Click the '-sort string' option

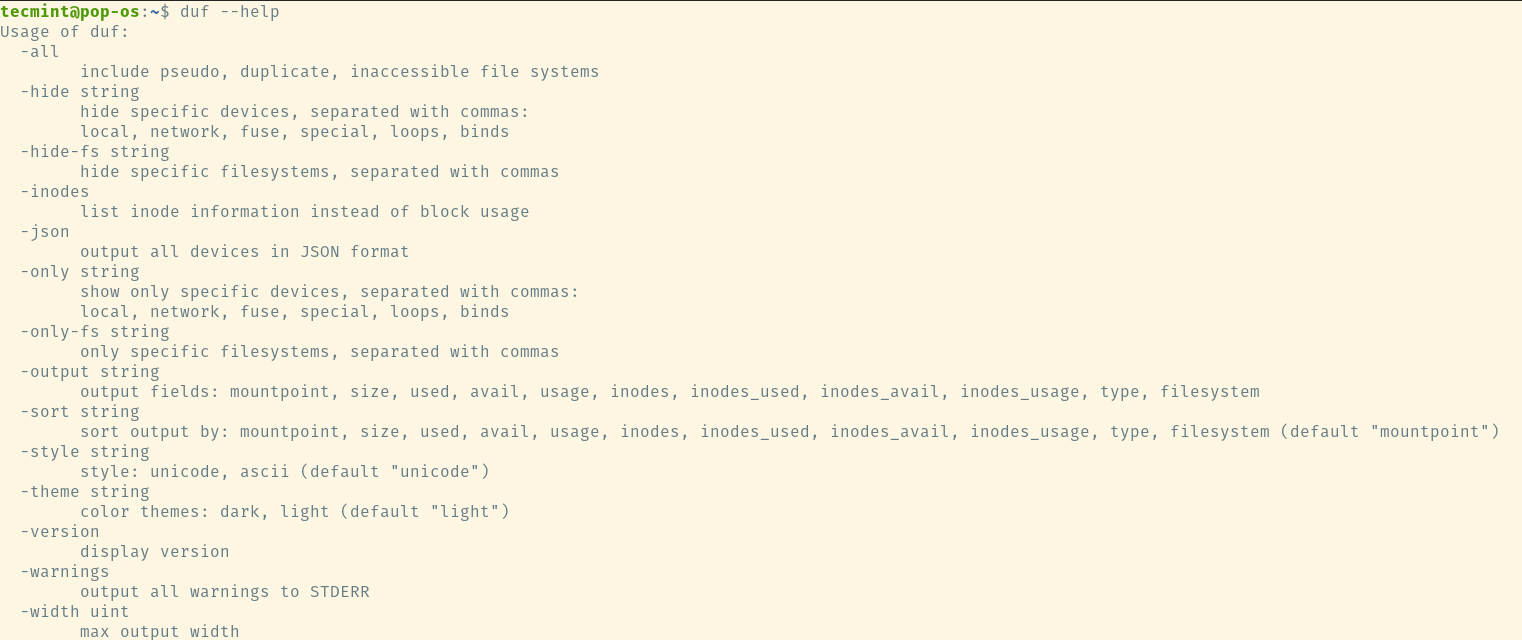click(x=80, y=412)
